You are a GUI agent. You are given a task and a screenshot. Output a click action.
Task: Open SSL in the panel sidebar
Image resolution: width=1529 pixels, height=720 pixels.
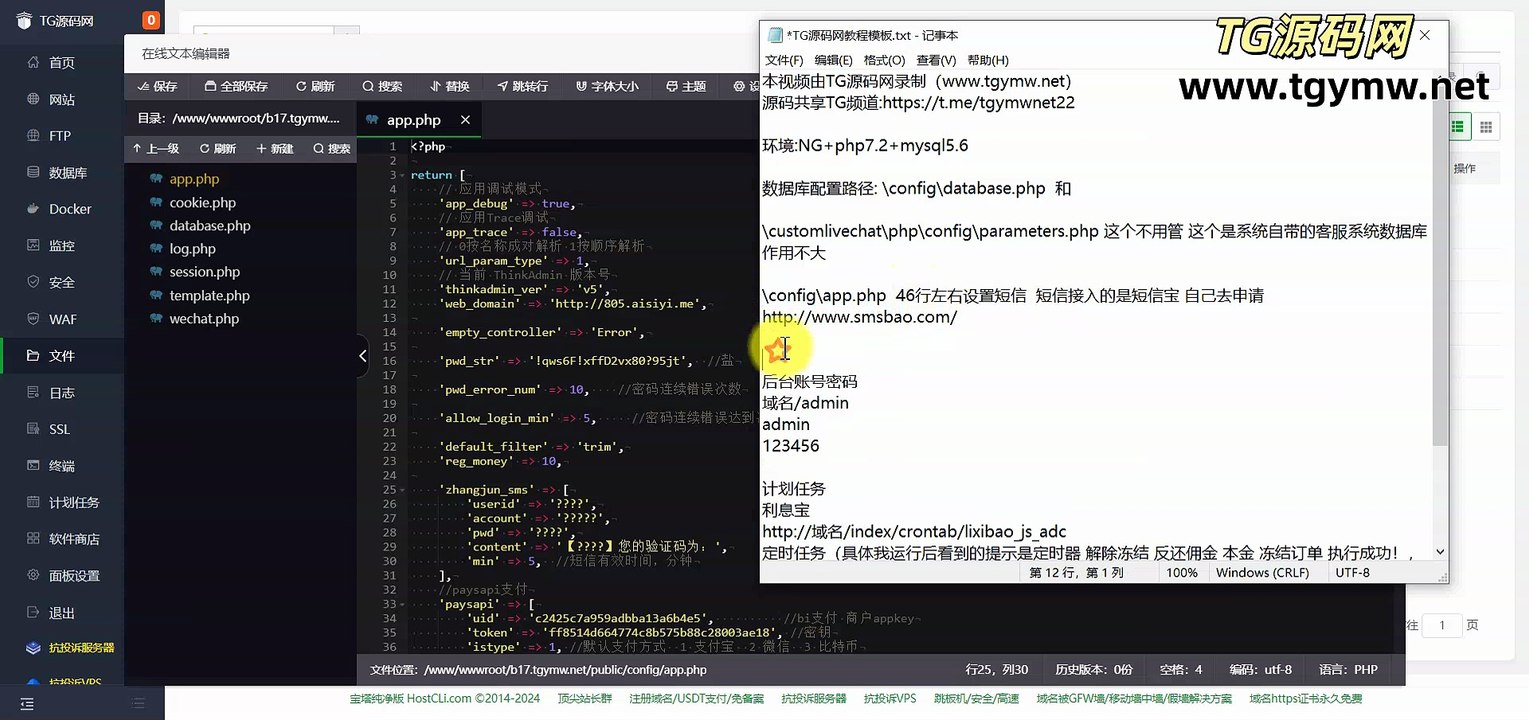point(60,429)
